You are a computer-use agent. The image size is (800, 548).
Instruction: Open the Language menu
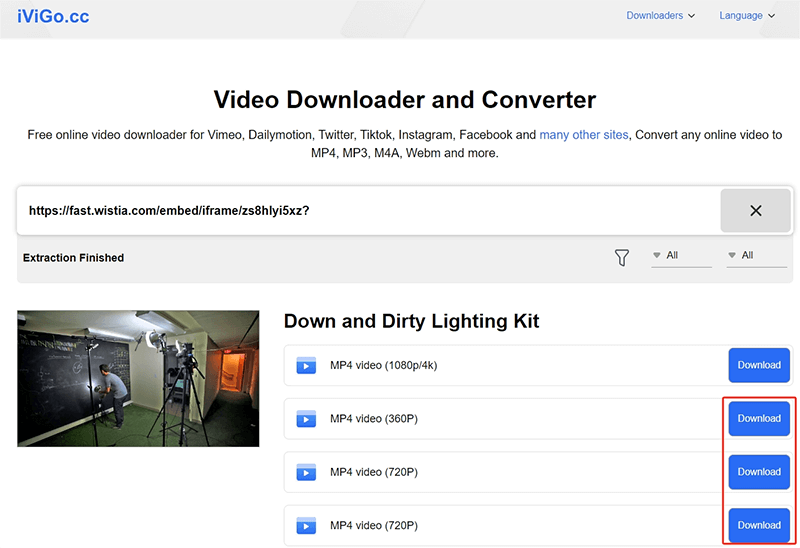coord(747,16)
